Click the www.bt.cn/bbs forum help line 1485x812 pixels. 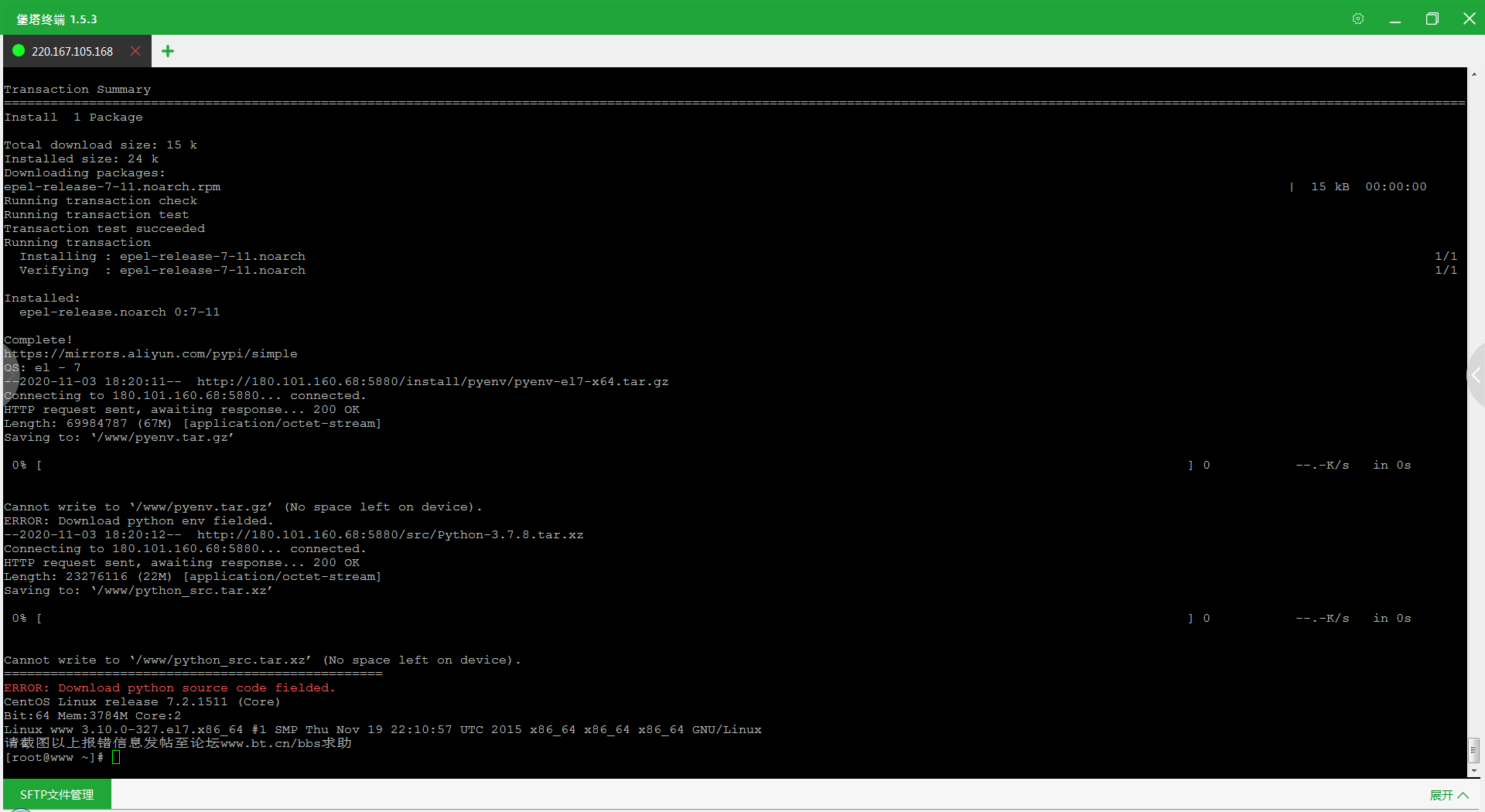(x=178, y=743)
